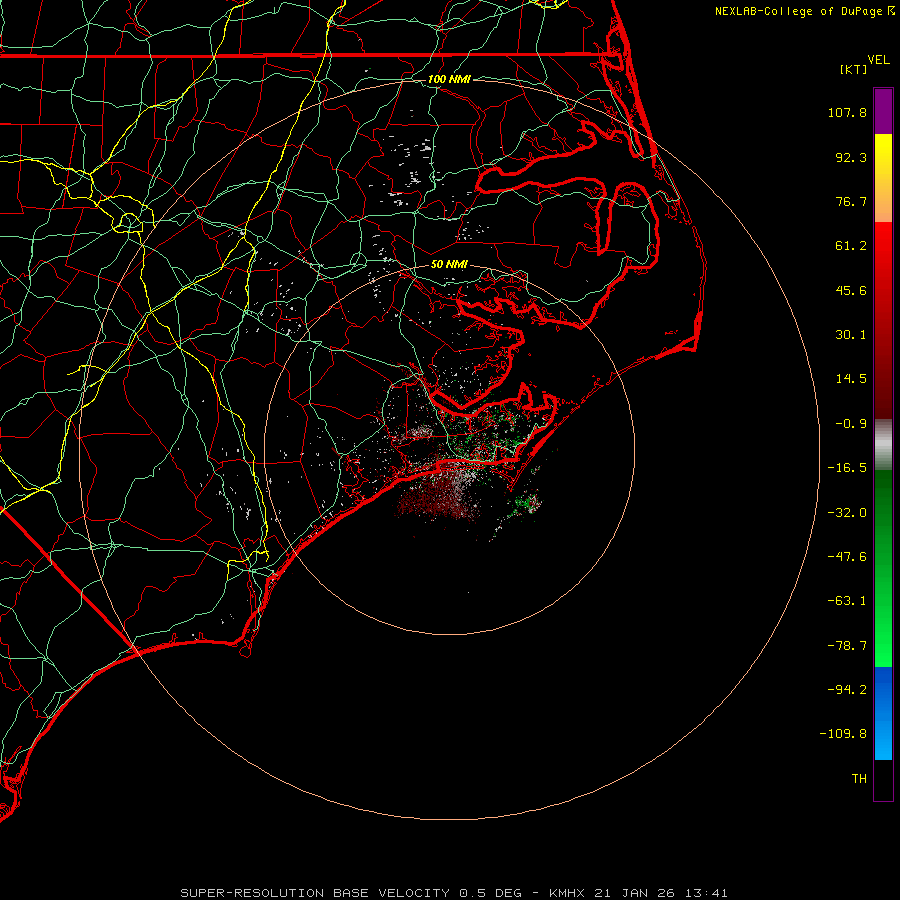The width and height of the screenshot is (900, 900).
Task: Click the 30.1 velocity scale value
Action: [851, 335]
